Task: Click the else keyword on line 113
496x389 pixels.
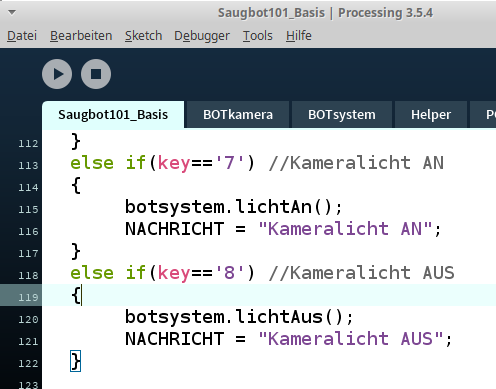Action: [x=92, y=163]
